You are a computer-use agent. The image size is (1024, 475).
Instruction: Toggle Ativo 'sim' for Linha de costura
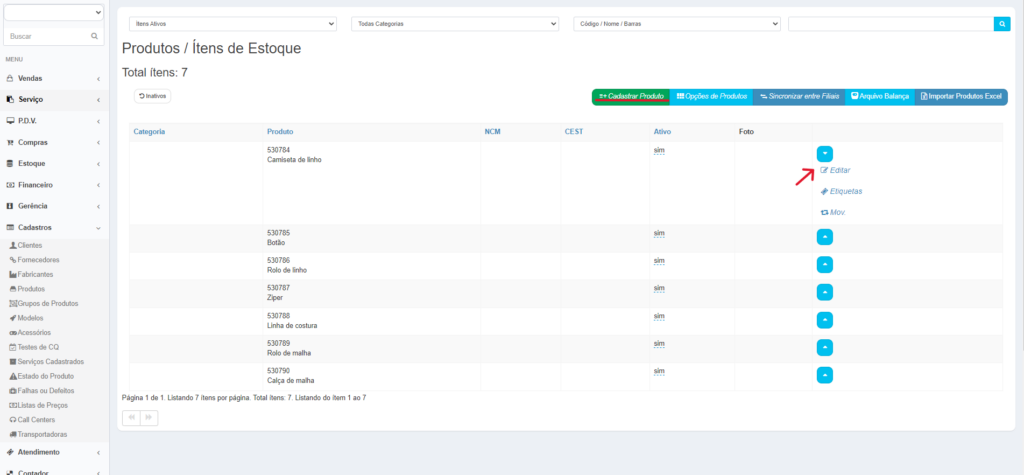pyautogui.click(x=658, y=316)
